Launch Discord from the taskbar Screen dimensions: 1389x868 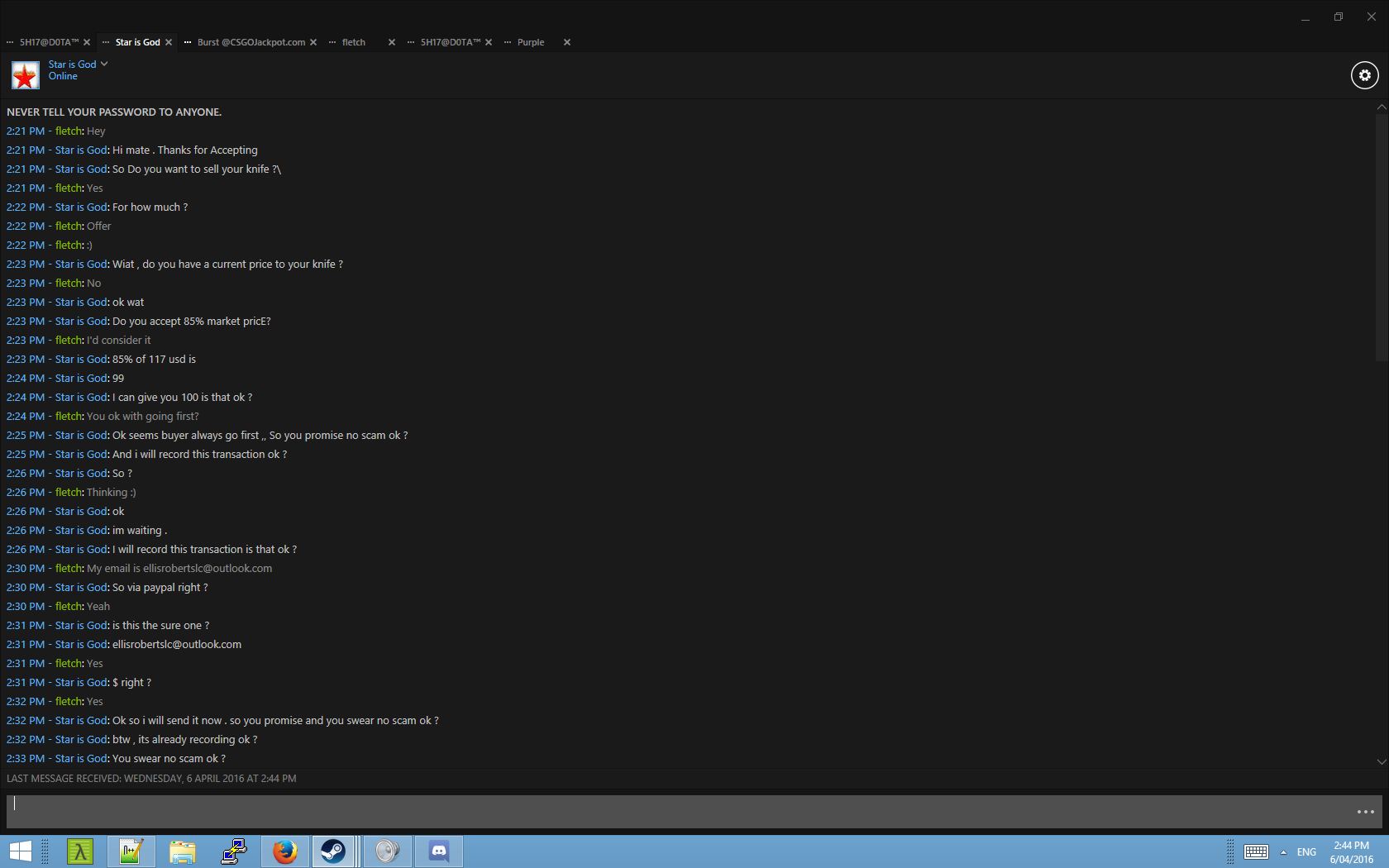(x=439, y=851)
